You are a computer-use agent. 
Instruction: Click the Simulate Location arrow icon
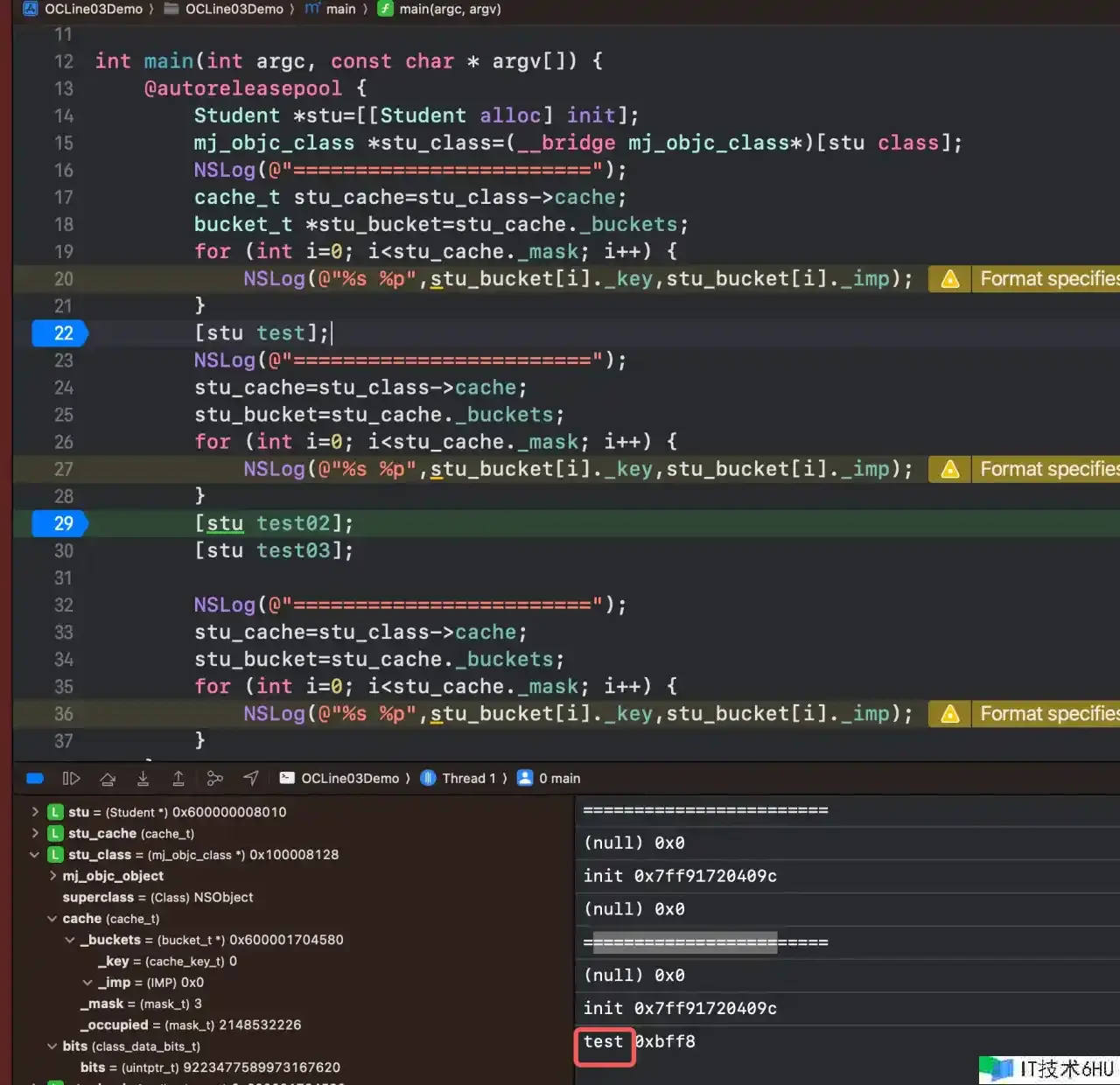[x=251, y=779]
